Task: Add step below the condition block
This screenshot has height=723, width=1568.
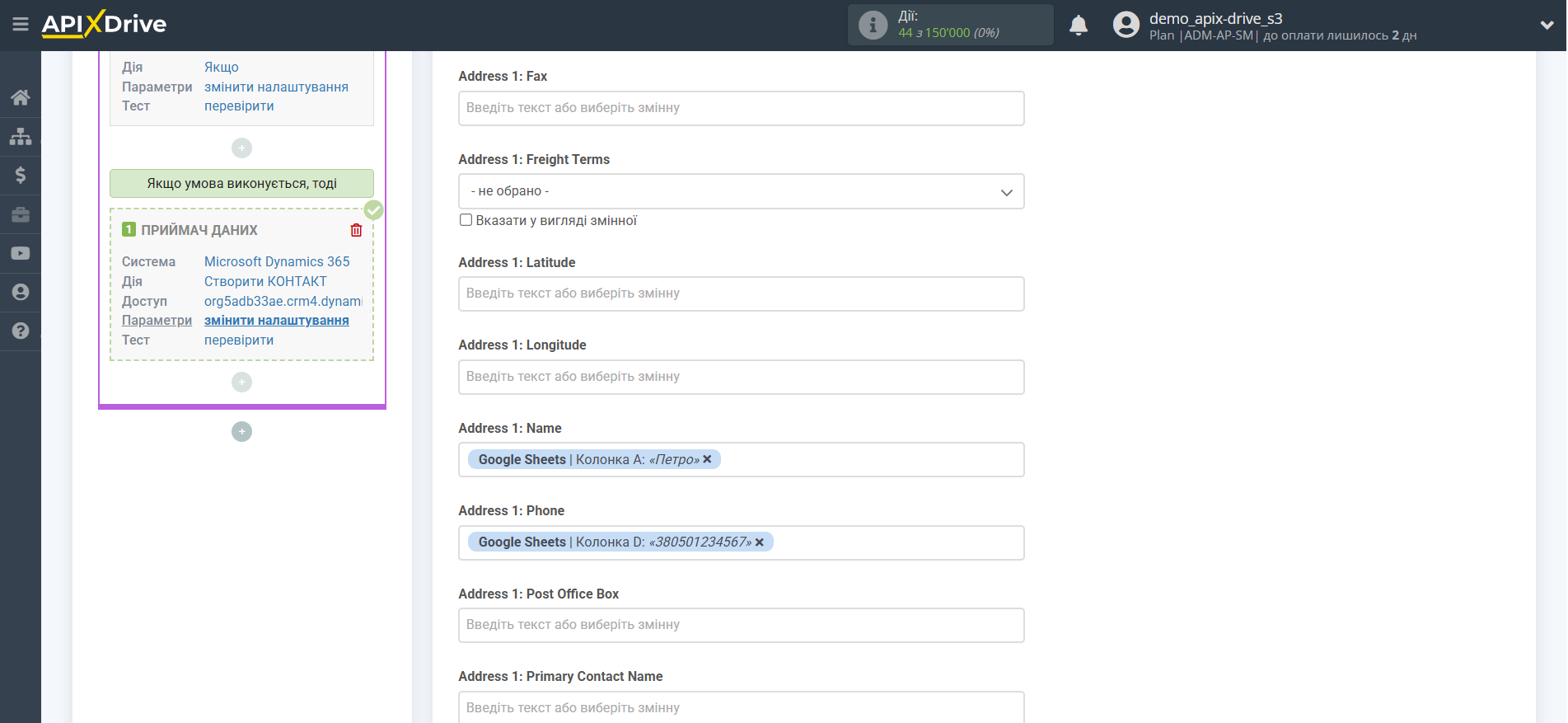Action: 241,148
